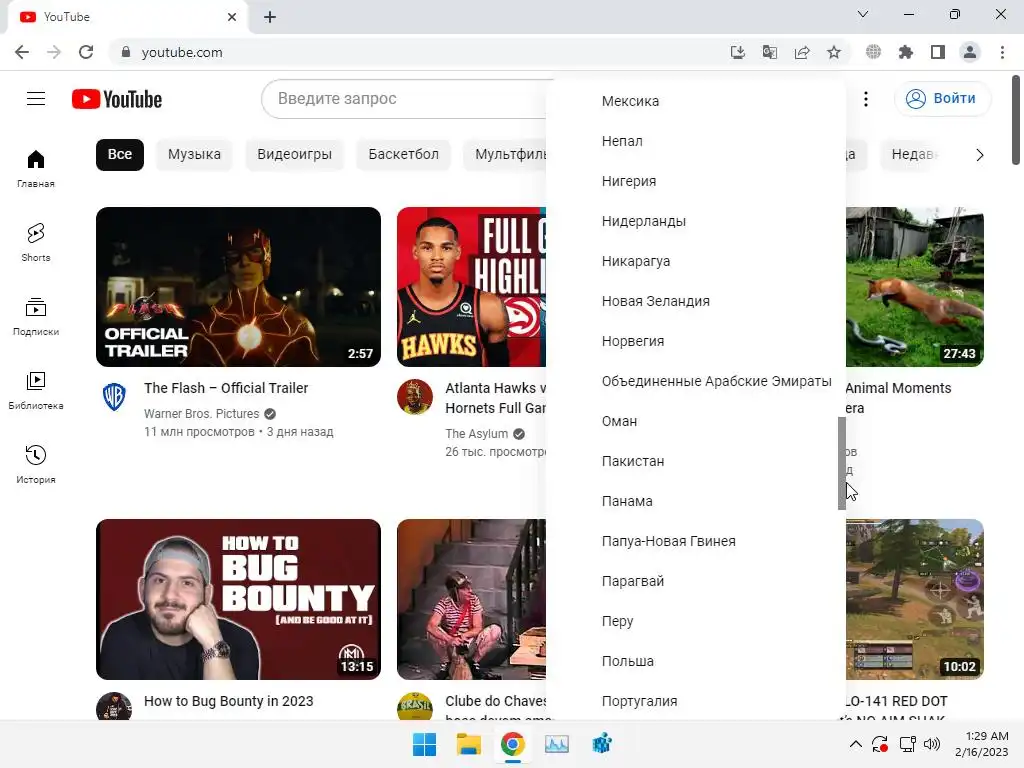1024x768 pixels.
Task: Open the Главная sidebar item
Action: [x=36, y=168]
